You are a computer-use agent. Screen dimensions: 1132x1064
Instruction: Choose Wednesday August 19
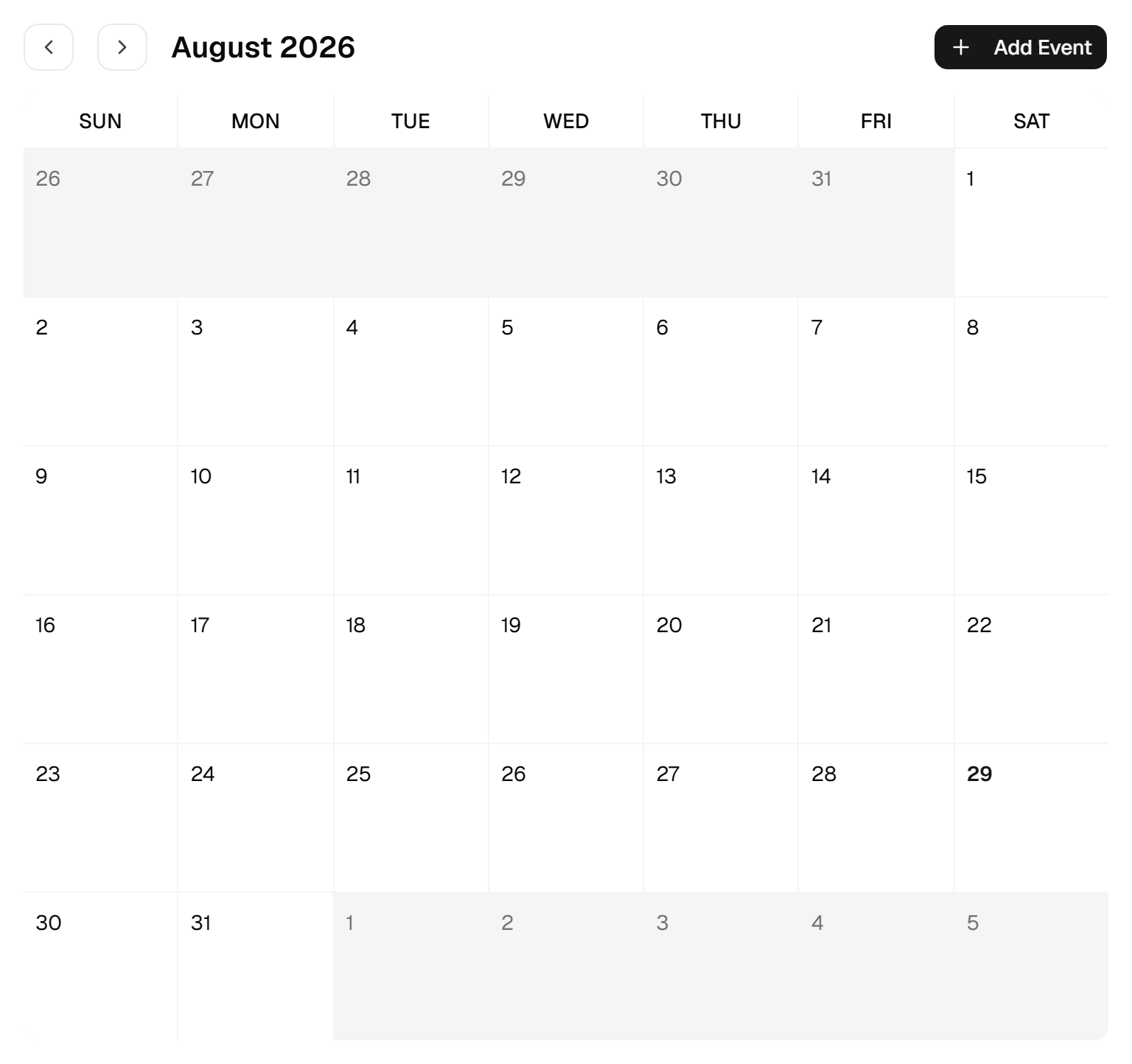pos(566,669)
